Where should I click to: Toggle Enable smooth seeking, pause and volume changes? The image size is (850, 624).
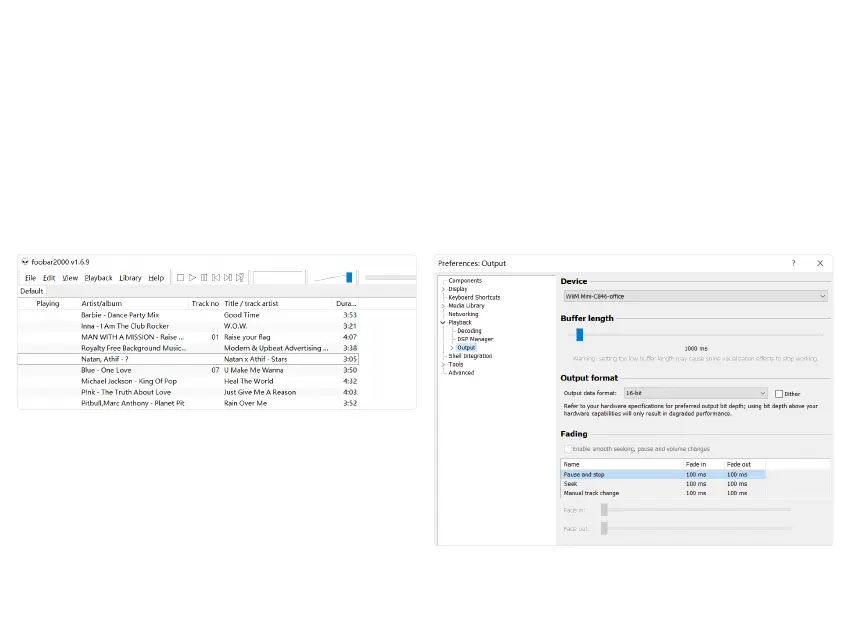(568, 449)
